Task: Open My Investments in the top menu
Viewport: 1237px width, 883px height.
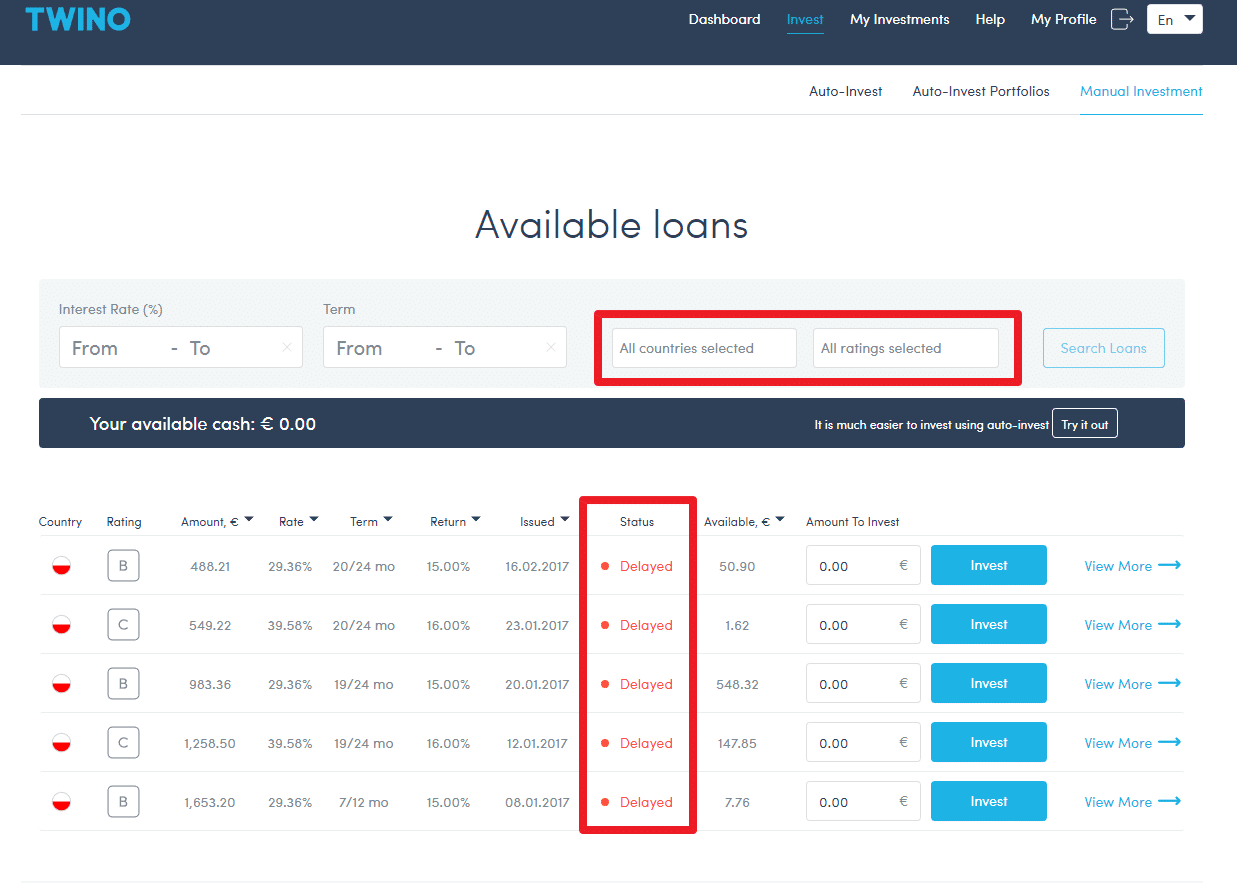Action: coord(900,19)
